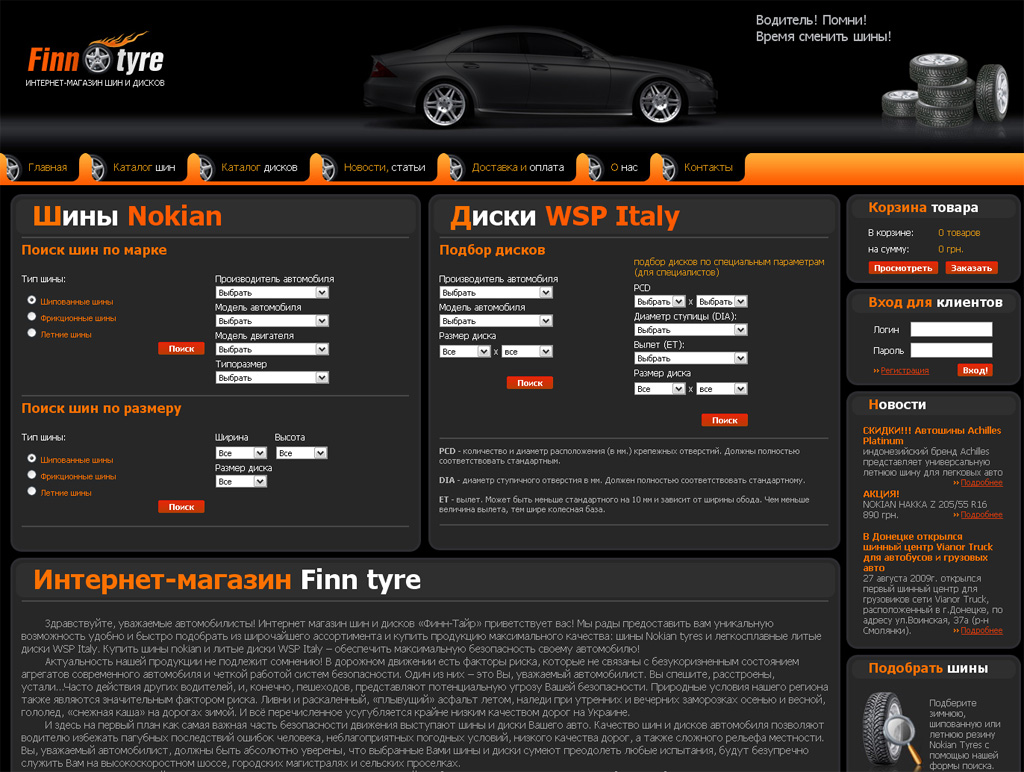Open the Каталог шин menu item
The image size is (1024, 772).
(144, 167)
